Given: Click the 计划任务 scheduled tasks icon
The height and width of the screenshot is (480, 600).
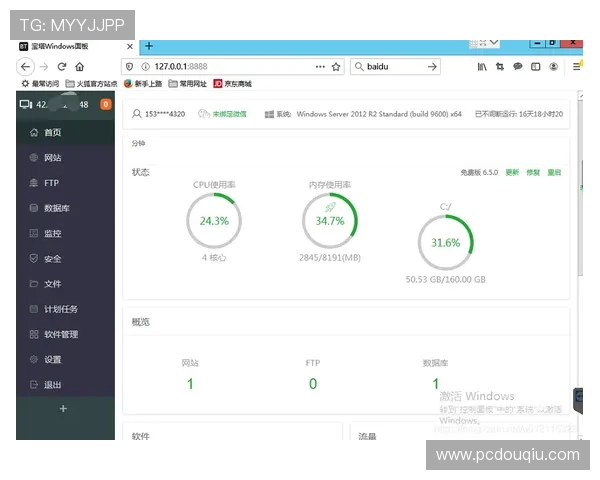Looking at the screenshot, I should pyautogui.click(x=34, y=309).
